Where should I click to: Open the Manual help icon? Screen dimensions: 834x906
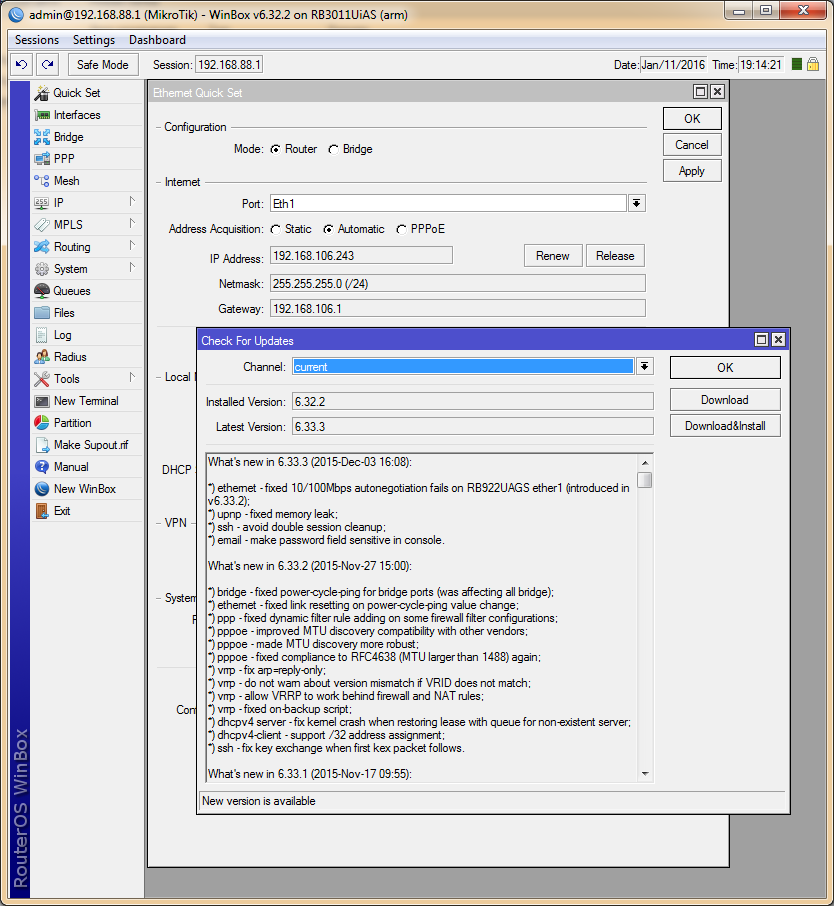(x=42, y=467)
